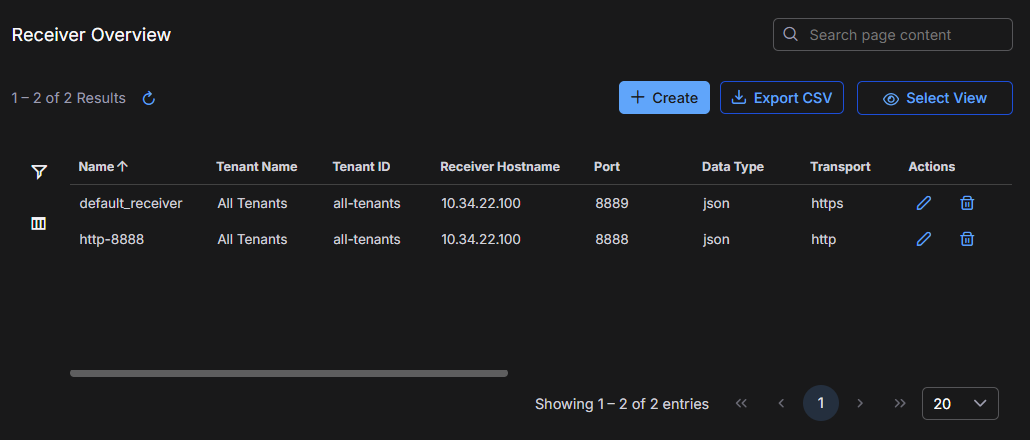1030x440 pixels.
Task: Delete the default_receiver entry
Action: pos(967,203)
